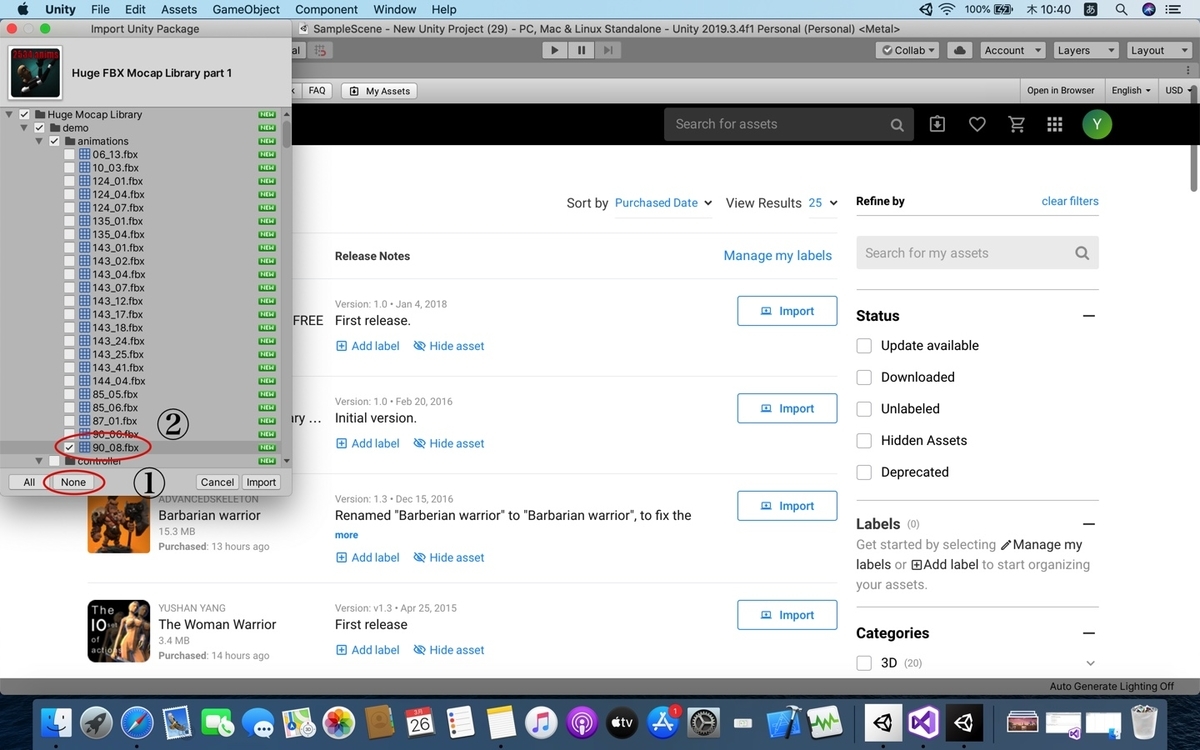Click the package icon of Huge FBX Mocap Library

(x=35, y=72)
